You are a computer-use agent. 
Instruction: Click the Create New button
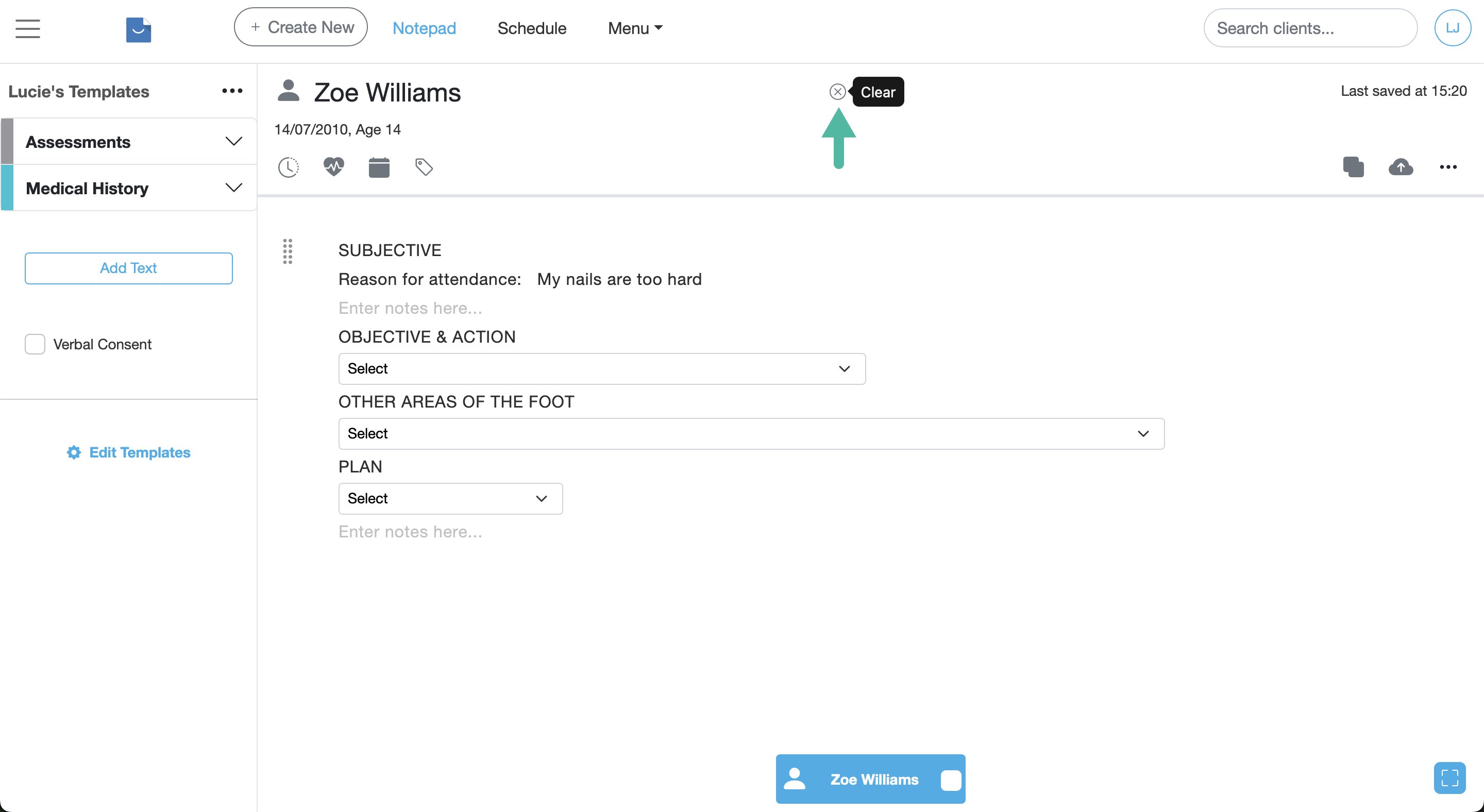[x=301, y=27]
